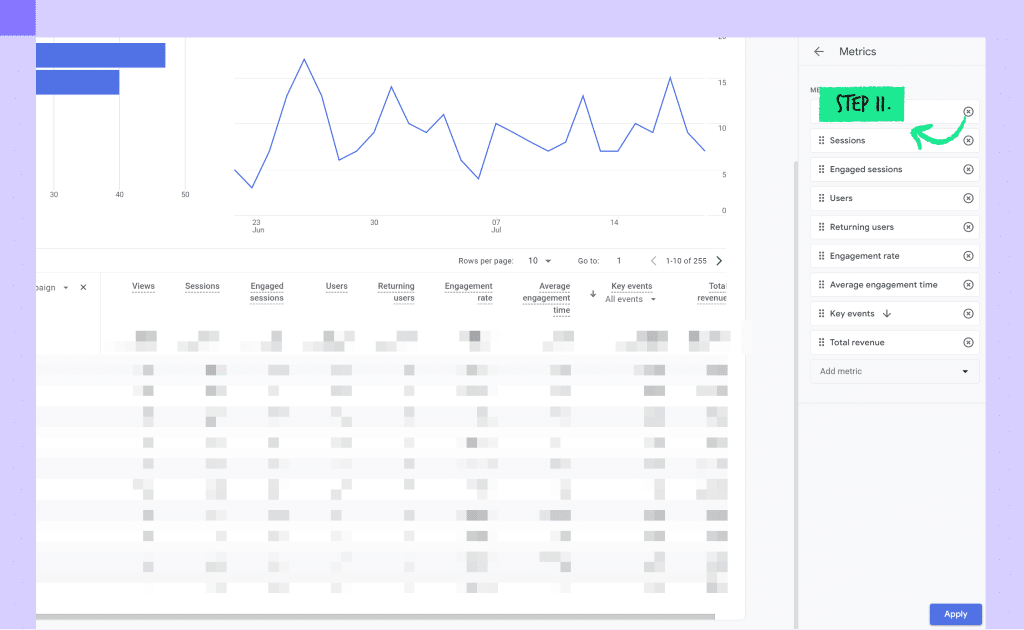Viewport: 1024px width, 630px height.
Task: Grab the Engaged sessions drag handle
Action: (822, 169)
